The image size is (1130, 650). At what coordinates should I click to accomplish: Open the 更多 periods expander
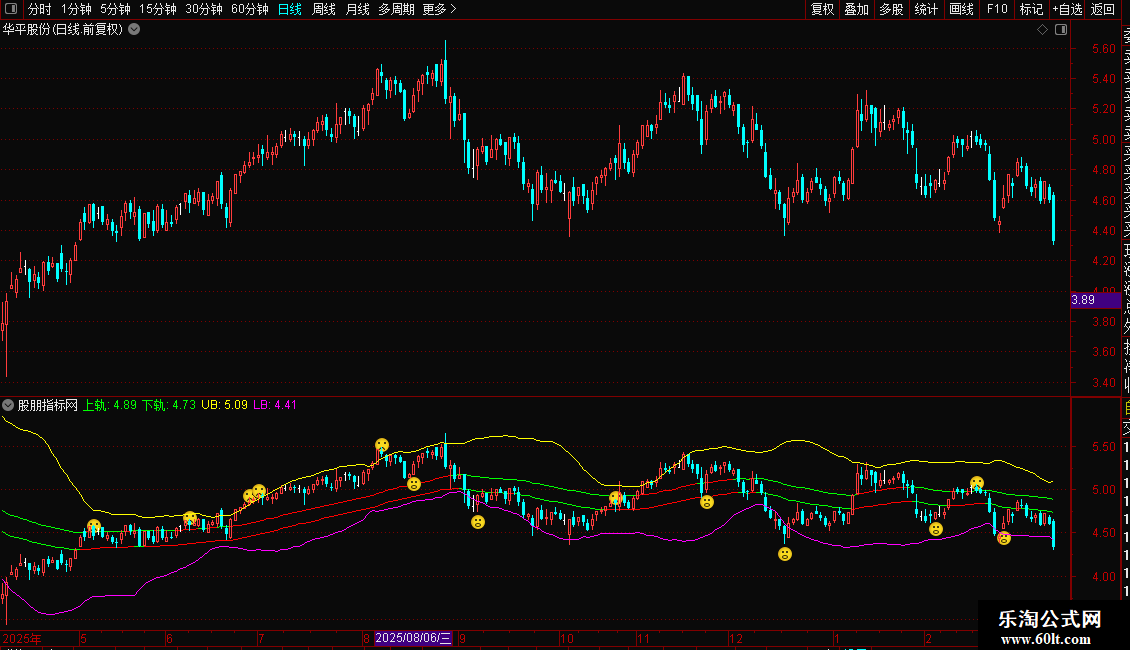pos(439,9)
